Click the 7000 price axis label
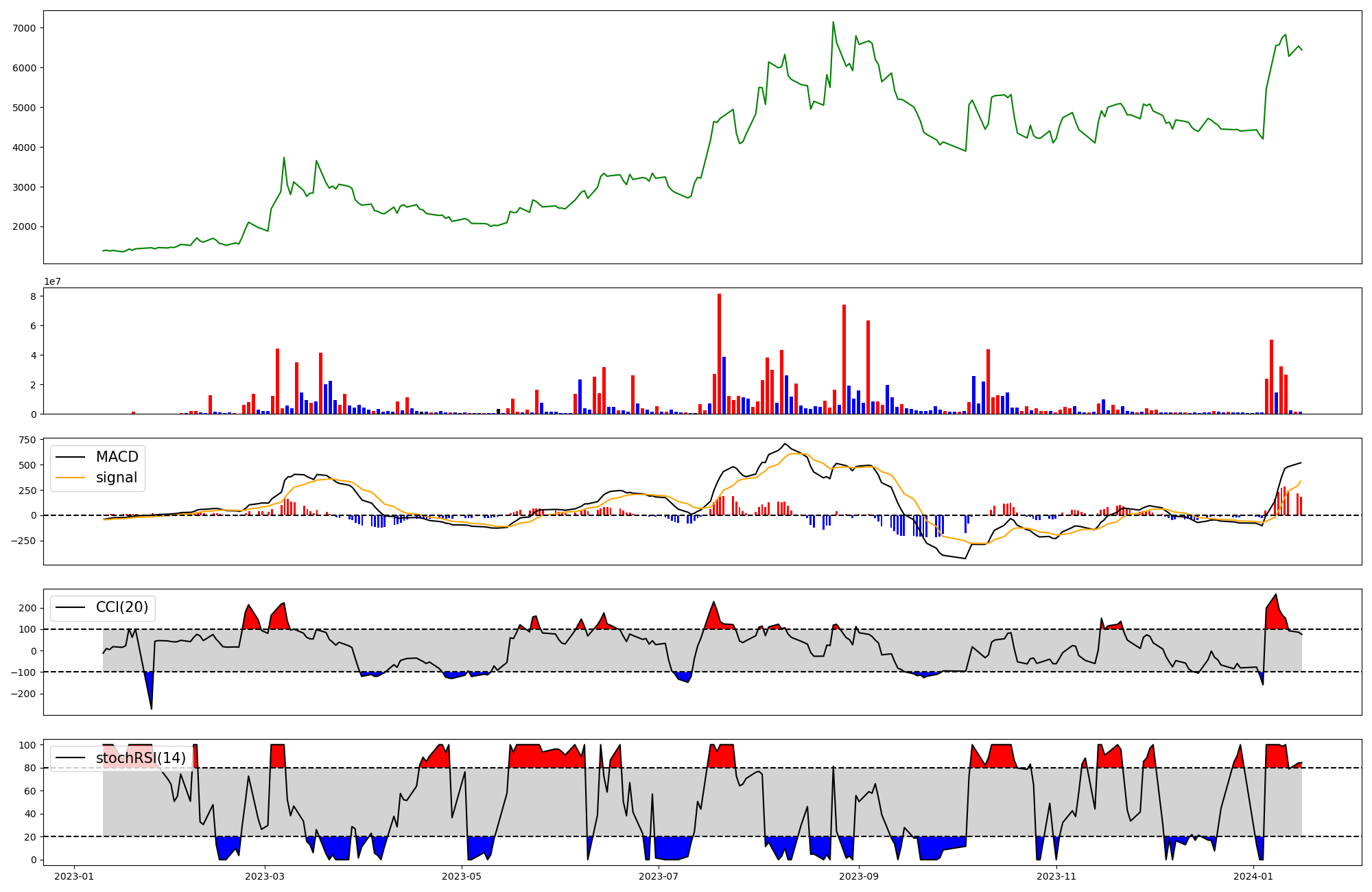1372x892 pixels. 25,28
